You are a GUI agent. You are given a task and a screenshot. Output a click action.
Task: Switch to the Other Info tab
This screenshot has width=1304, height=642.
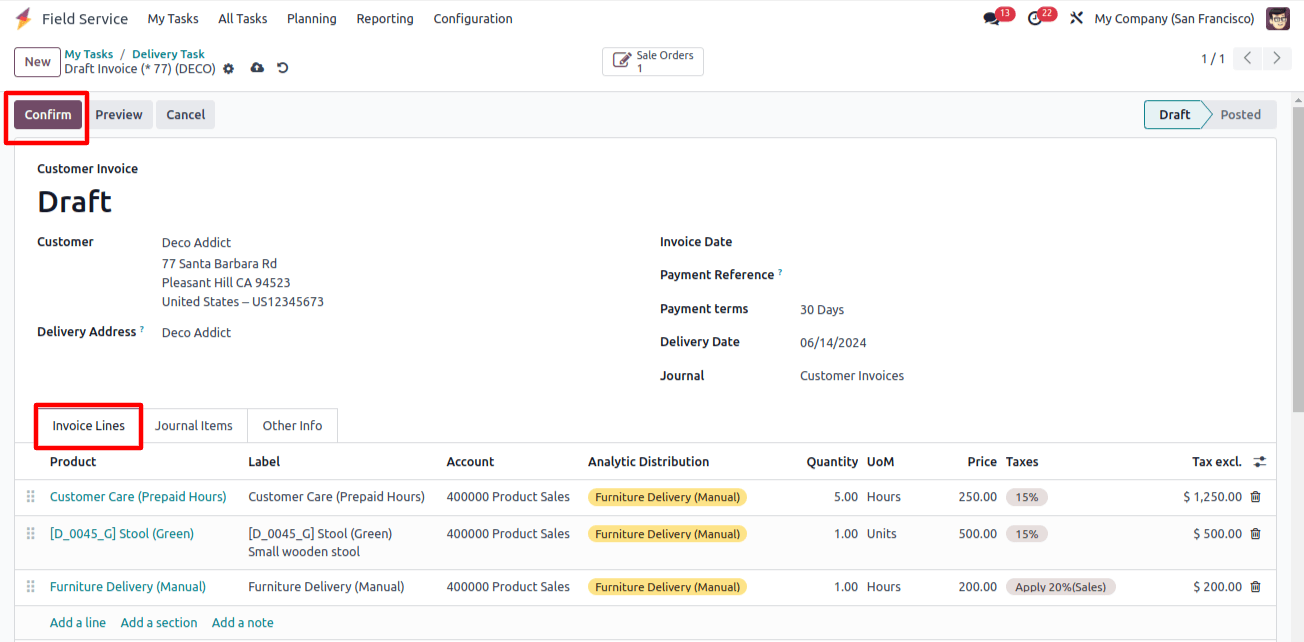click(x=292, y=426)
